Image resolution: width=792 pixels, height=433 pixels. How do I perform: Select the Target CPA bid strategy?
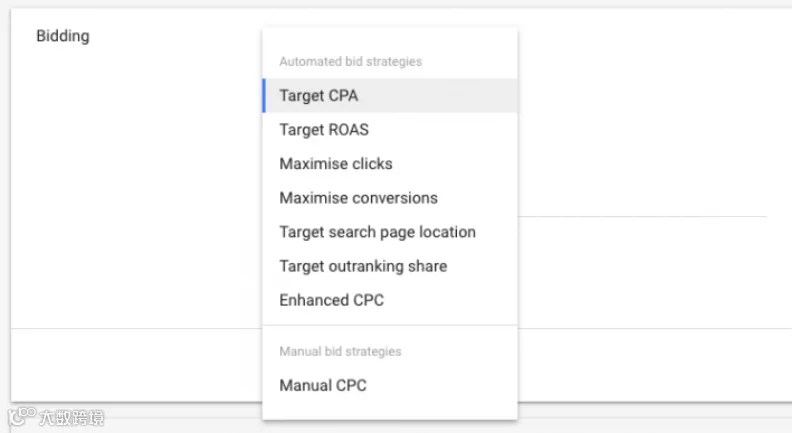coord(318,96)
